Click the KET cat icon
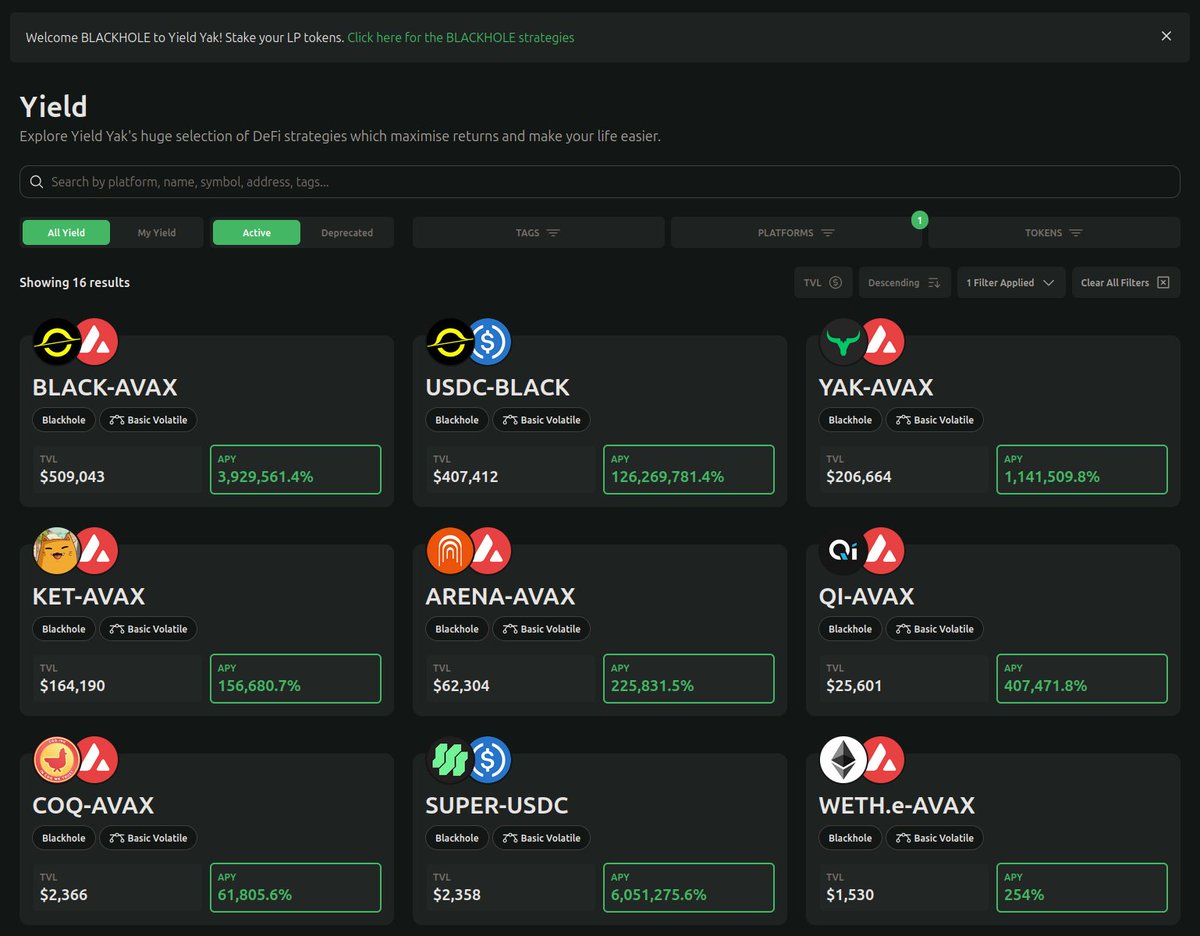The height and width of the screenshot is (936, 1200). point(56,551)
